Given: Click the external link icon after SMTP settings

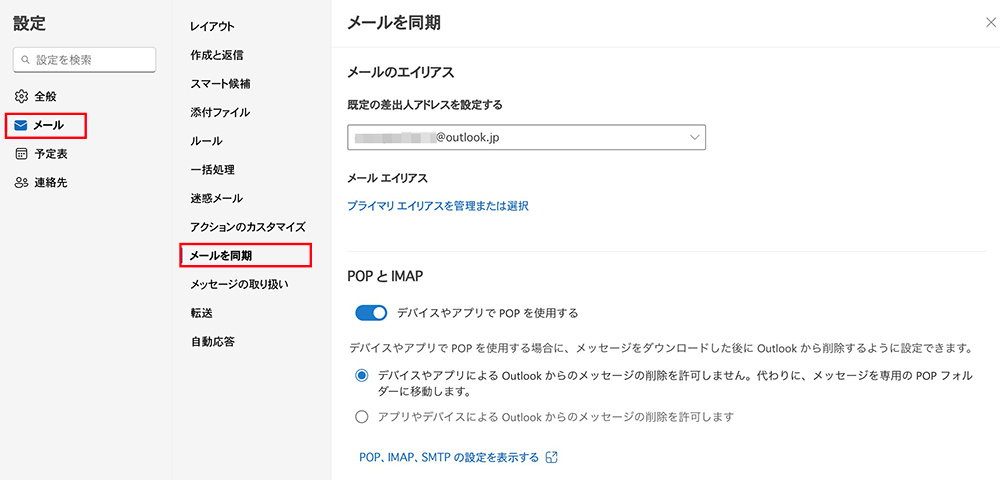Looking at the screenshot, I should (x=552, y=457).
